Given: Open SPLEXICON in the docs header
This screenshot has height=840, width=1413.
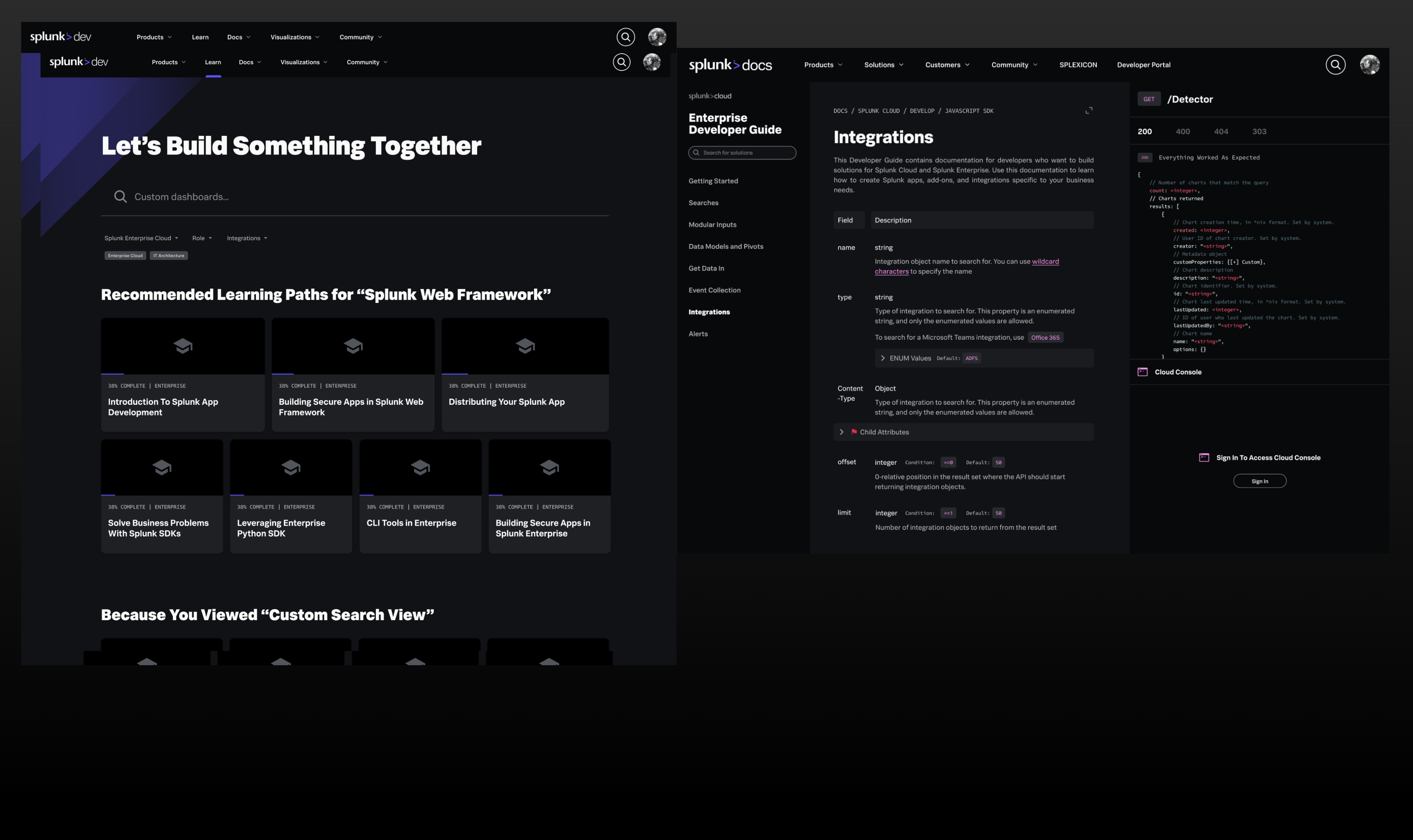Looking at the screenshot, I should [x=1078, y=65].
